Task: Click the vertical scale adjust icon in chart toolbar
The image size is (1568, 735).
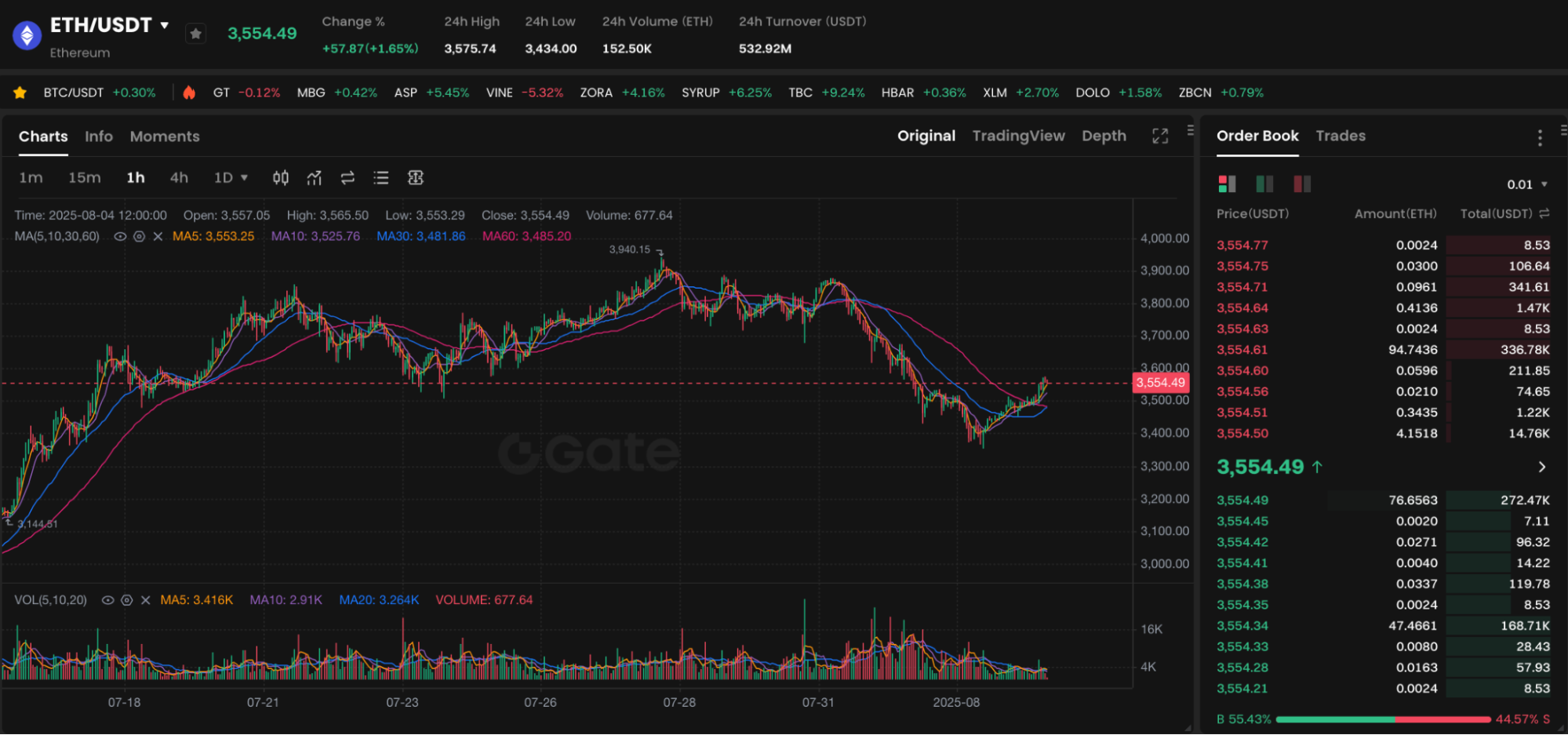Action: click(x=416, y=178)
